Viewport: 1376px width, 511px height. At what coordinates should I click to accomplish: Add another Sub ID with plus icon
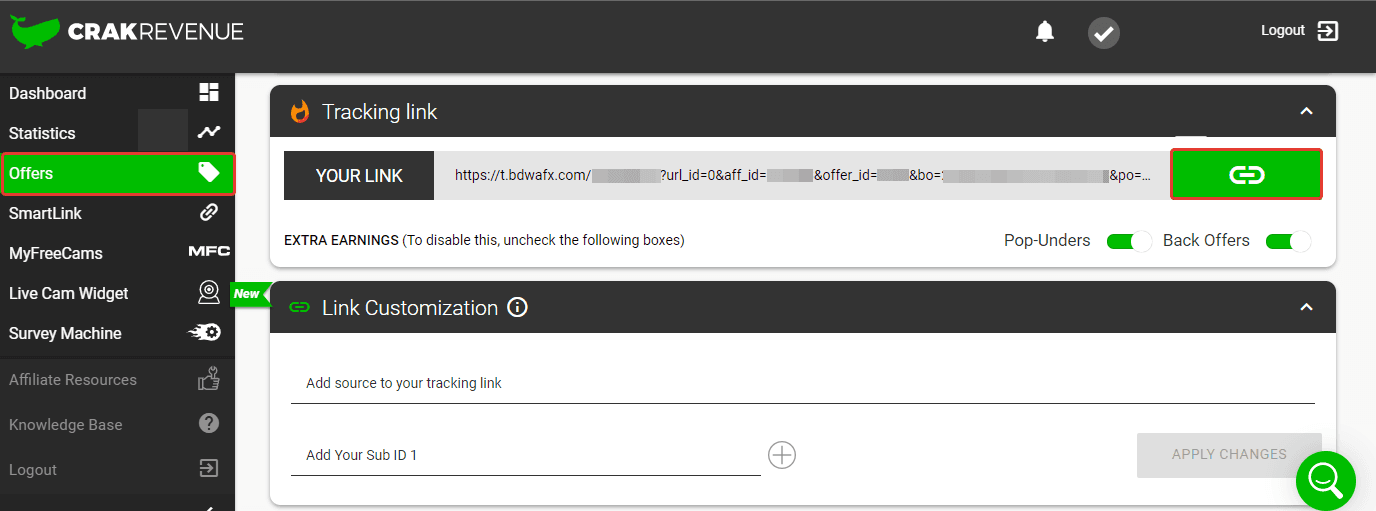[x=782, y=455]
